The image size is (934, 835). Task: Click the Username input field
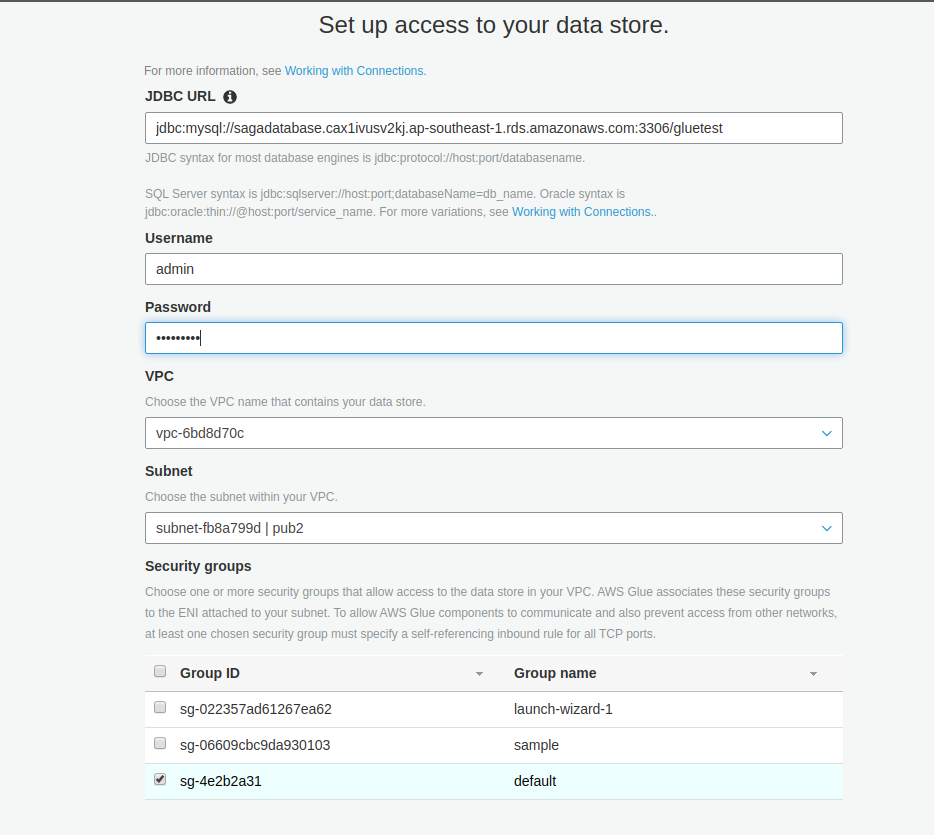click(x=493, y=269)
